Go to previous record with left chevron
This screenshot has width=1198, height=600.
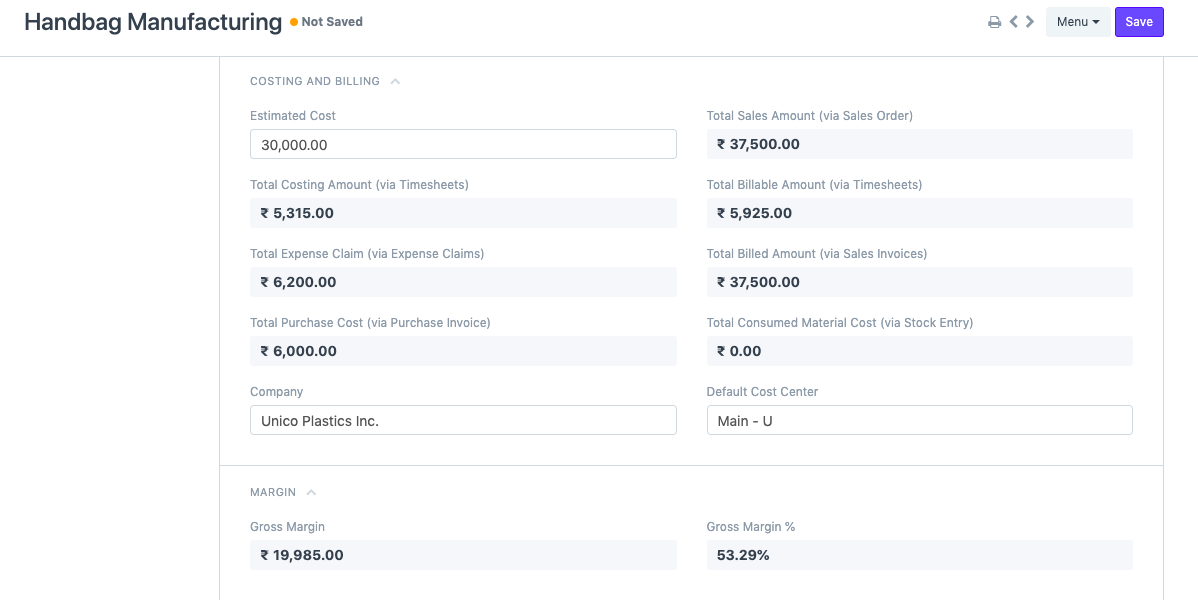point(1014,21)
